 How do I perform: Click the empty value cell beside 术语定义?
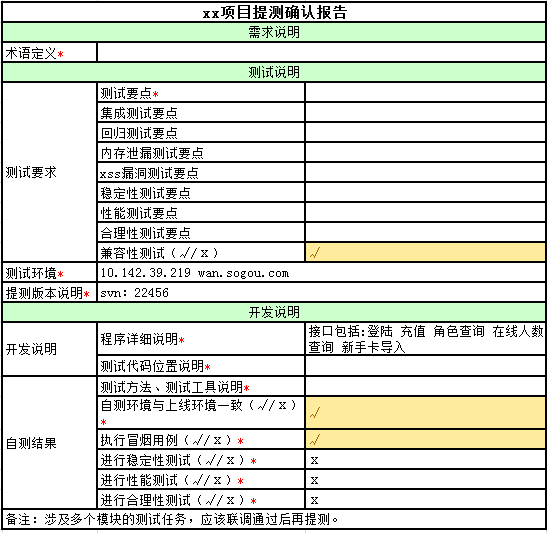[321, 53]
